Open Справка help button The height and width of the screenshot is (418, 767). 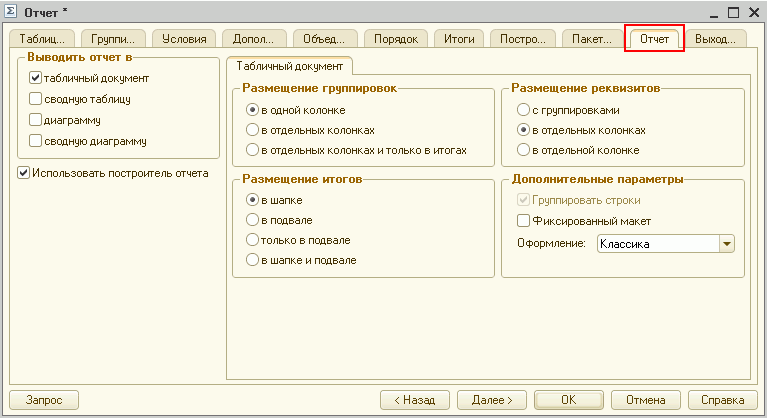(722, 400)
